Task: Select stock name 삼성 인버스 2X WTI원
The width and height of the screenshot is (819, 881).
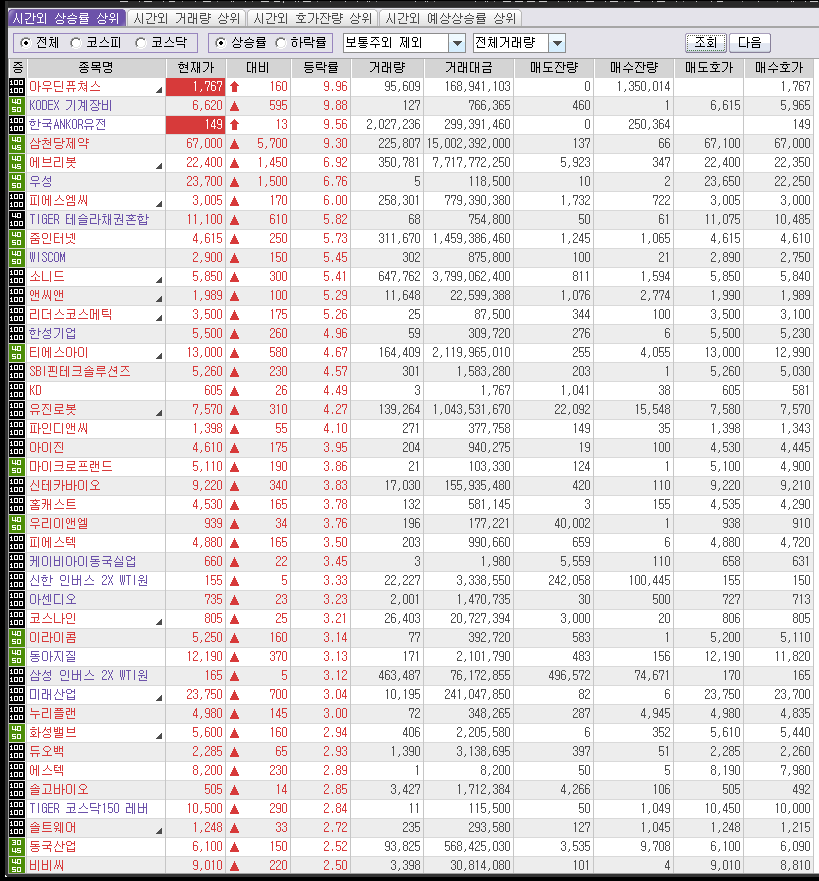Action: [89, 675]
